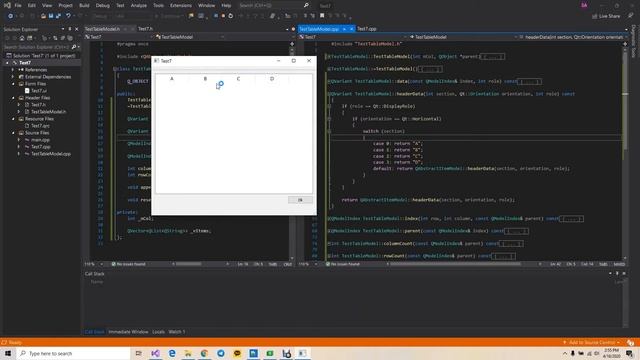This screenshot has width=640, height=360.
Task: Select TestTableModel.h in Solution Explorer
Action: tap(49, 111)
